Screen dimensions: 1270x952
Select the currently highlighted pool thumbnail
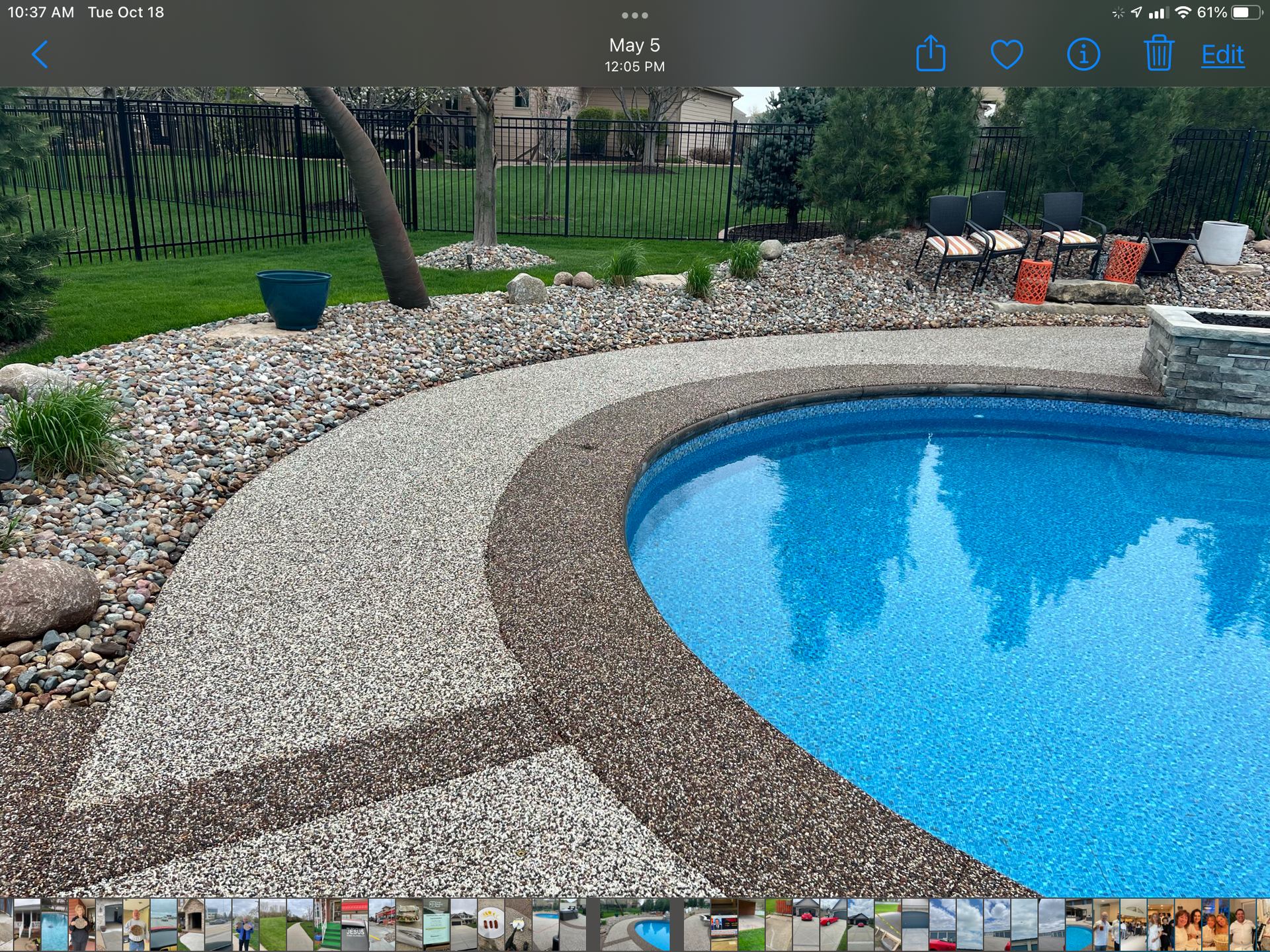point(635,924)
